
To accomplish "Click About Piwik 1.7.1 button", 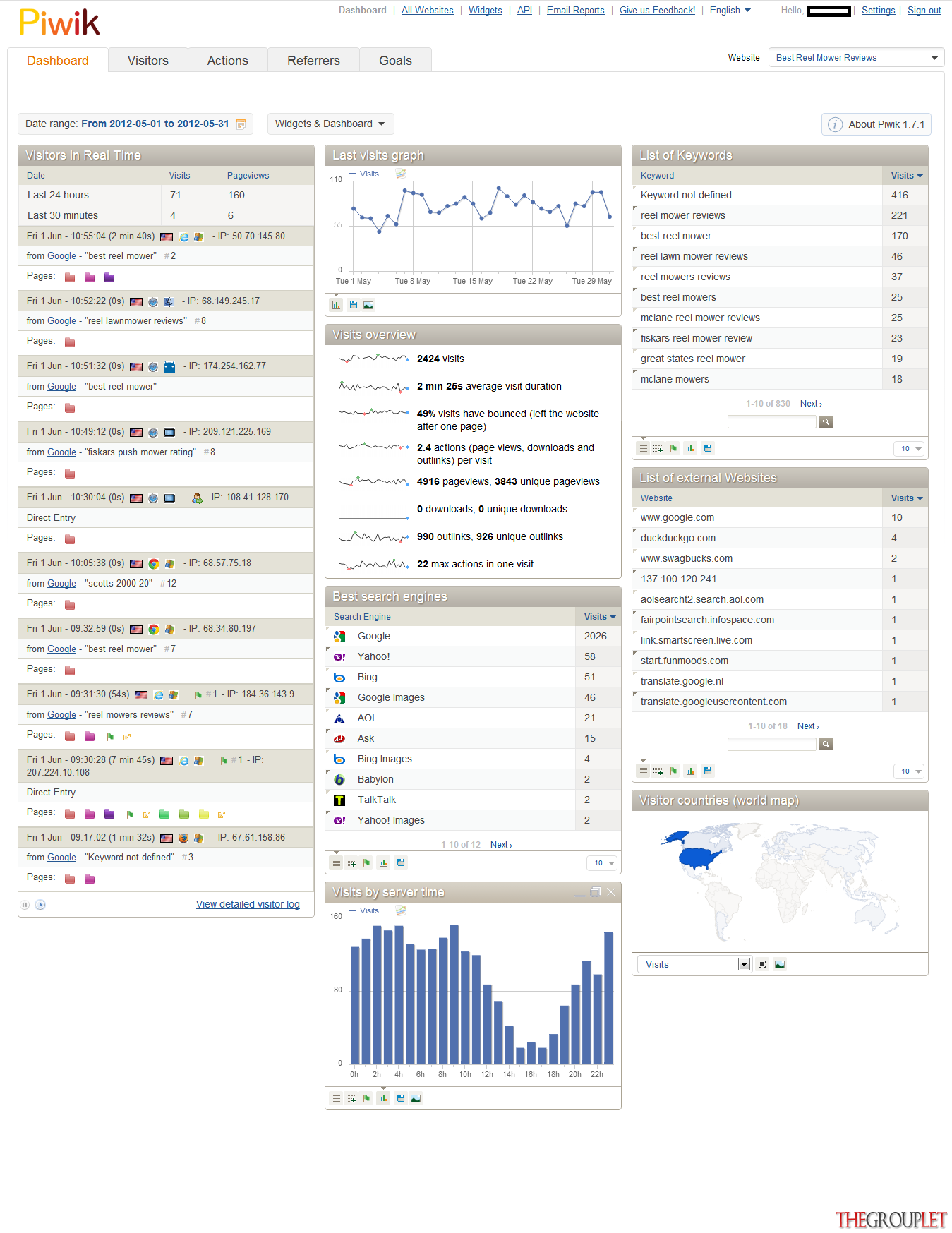I will 876,124.
